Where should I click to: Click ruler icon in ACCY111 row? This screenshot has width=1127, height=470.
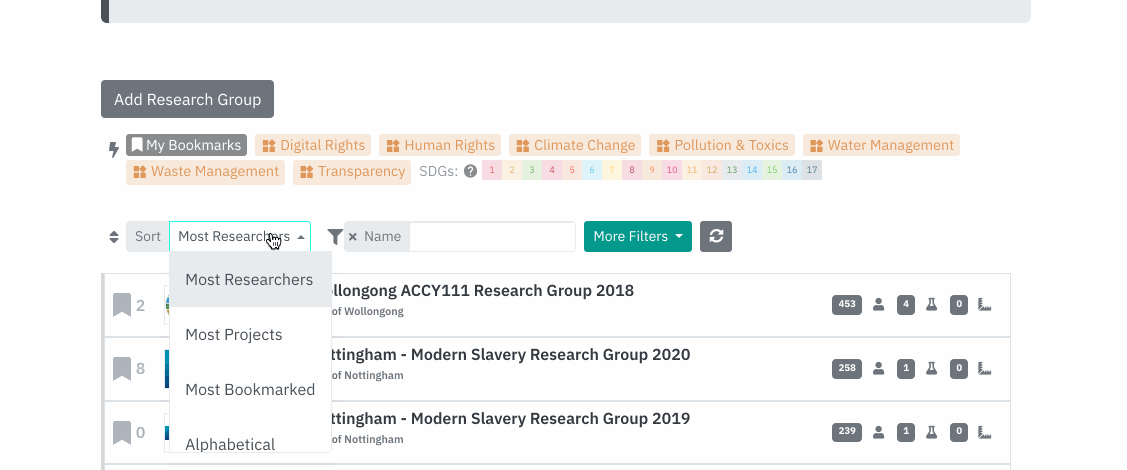click(x=985, y=305)
